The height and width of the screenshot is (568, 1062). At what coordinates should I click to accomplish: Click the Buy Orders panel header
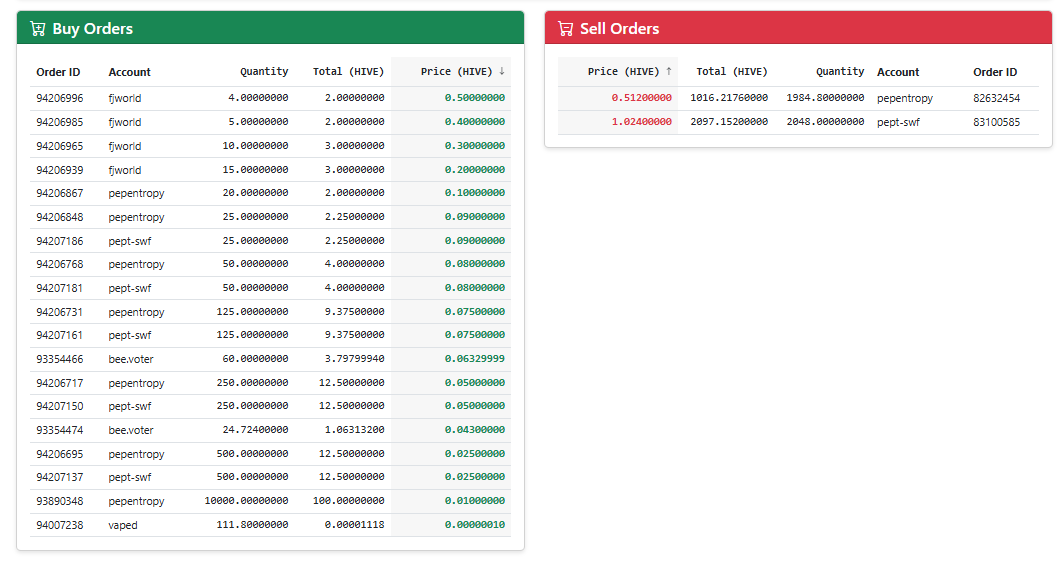[x=270, y=28]
